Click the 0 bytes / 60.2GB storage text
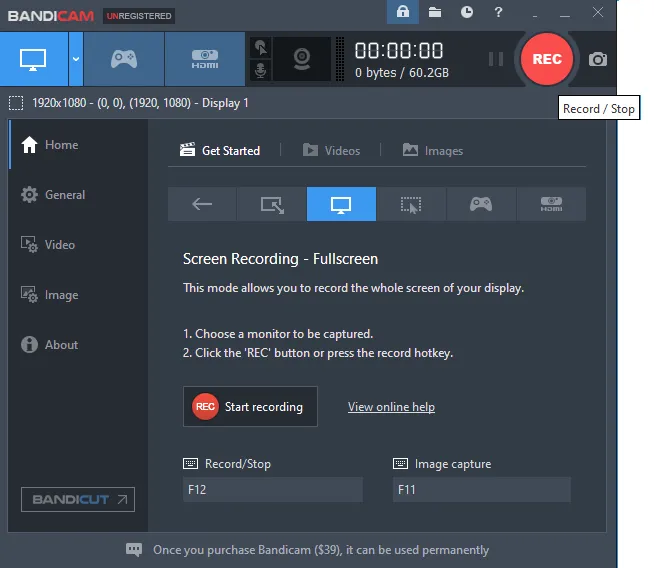 click(x=402, y=73)
